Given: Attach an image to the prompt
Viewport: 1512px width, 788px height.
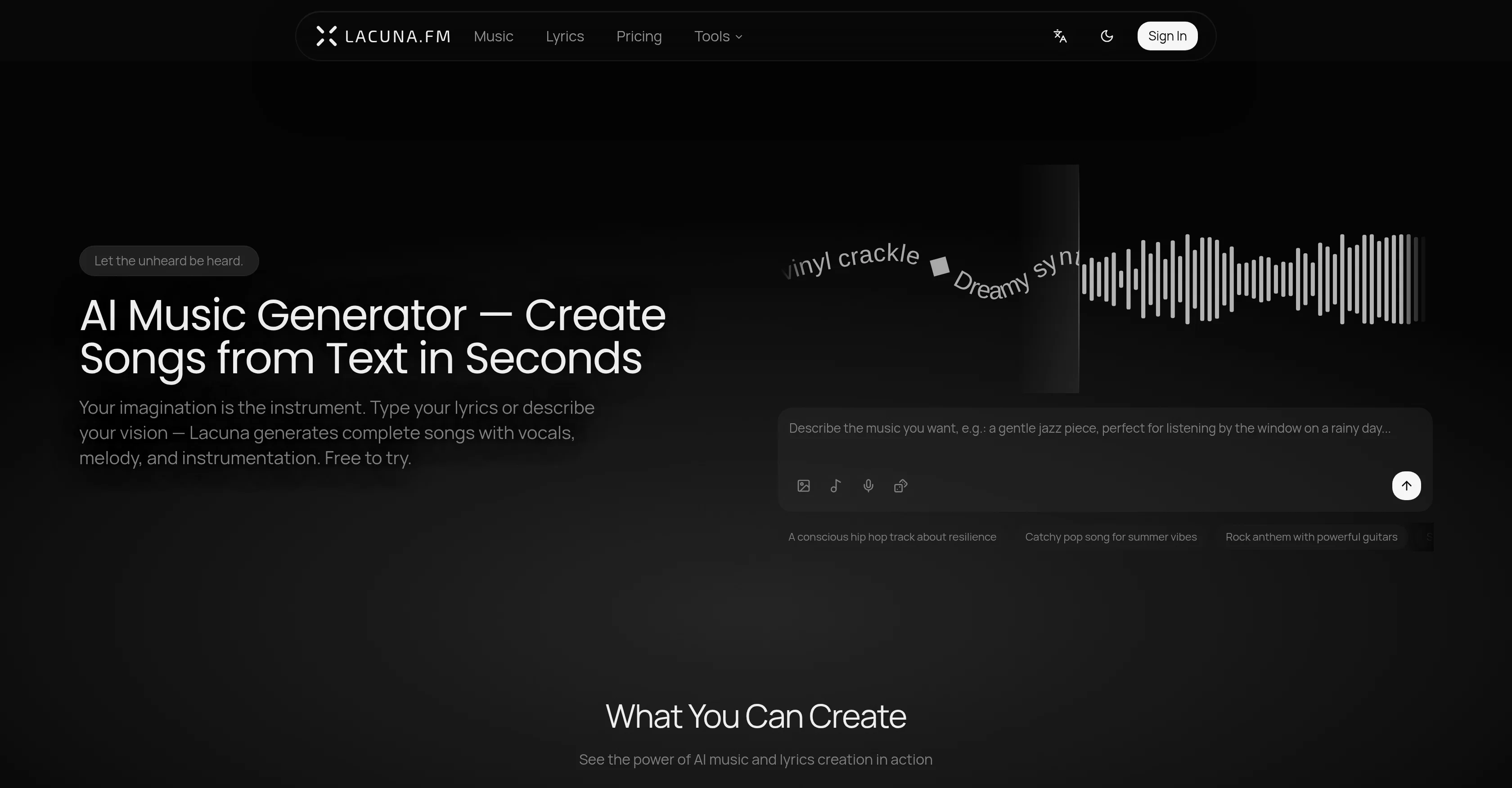Looking at the screenshot, I should pyautogui.click(x=804, y=486).
